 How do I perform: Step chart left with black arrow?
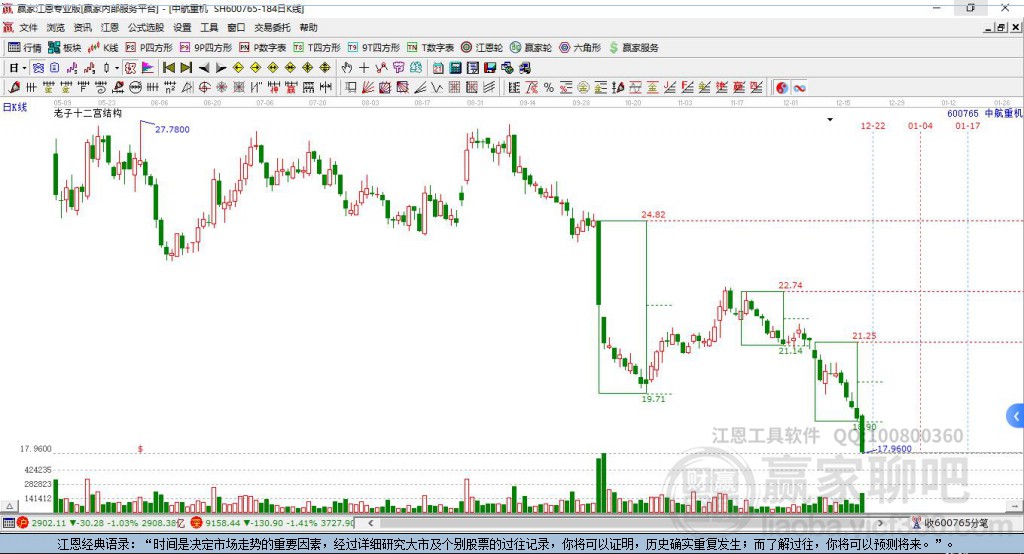pos(204,68)
